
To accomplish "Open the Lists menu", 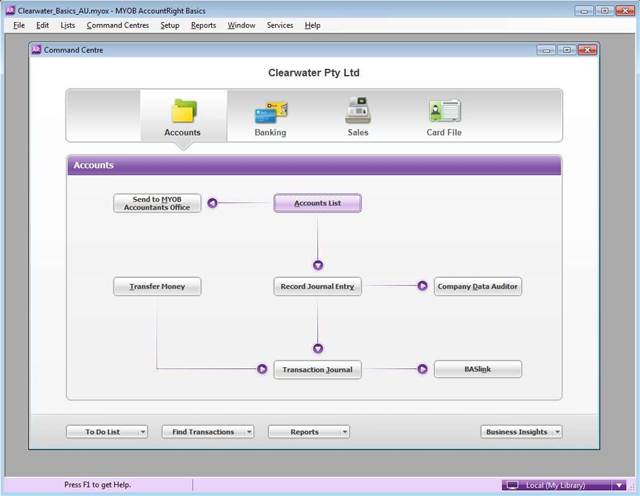I will click(67, 25).
